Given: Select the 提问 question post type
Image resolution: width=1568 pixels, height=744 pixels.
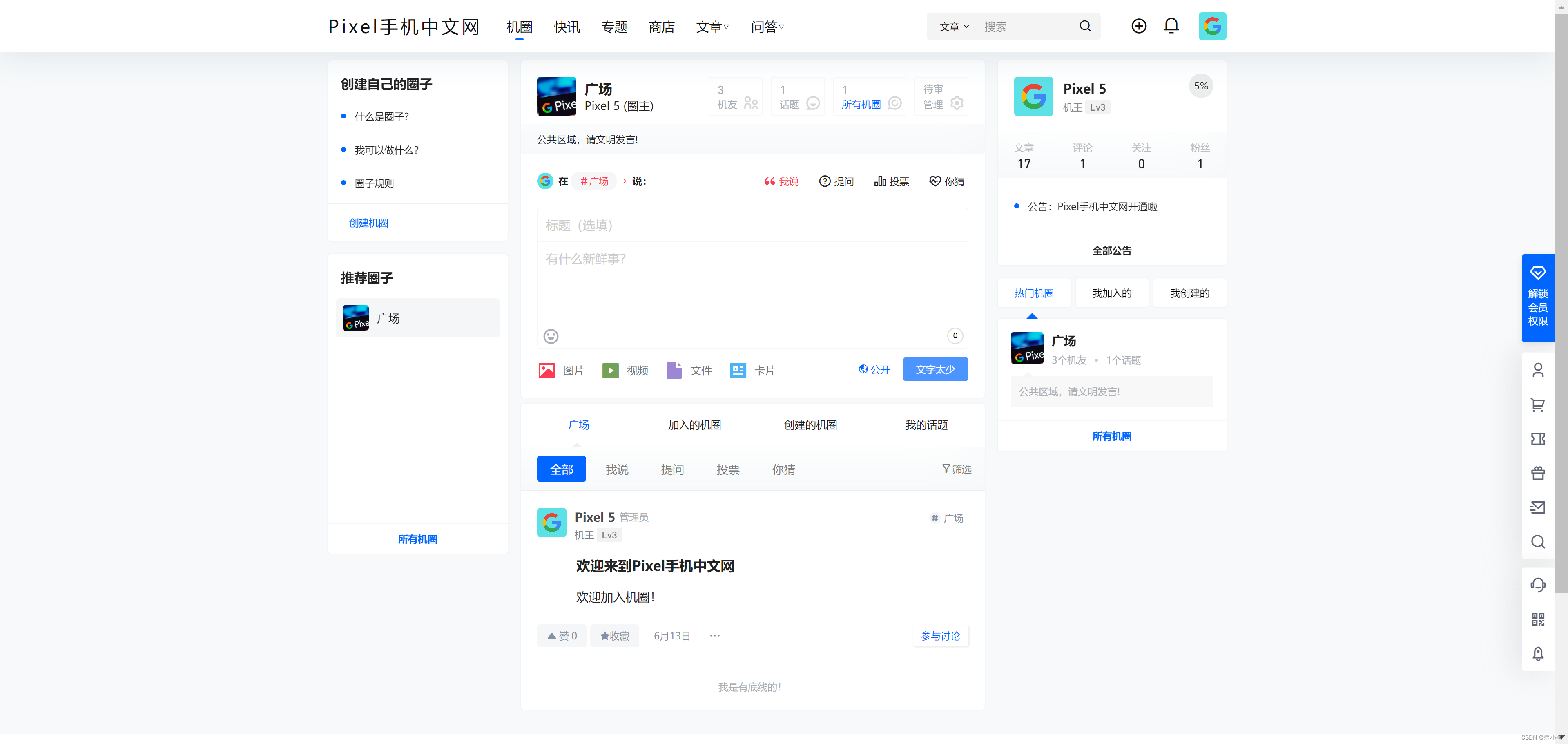Looking at the screenshot, I should coord(836,181).
